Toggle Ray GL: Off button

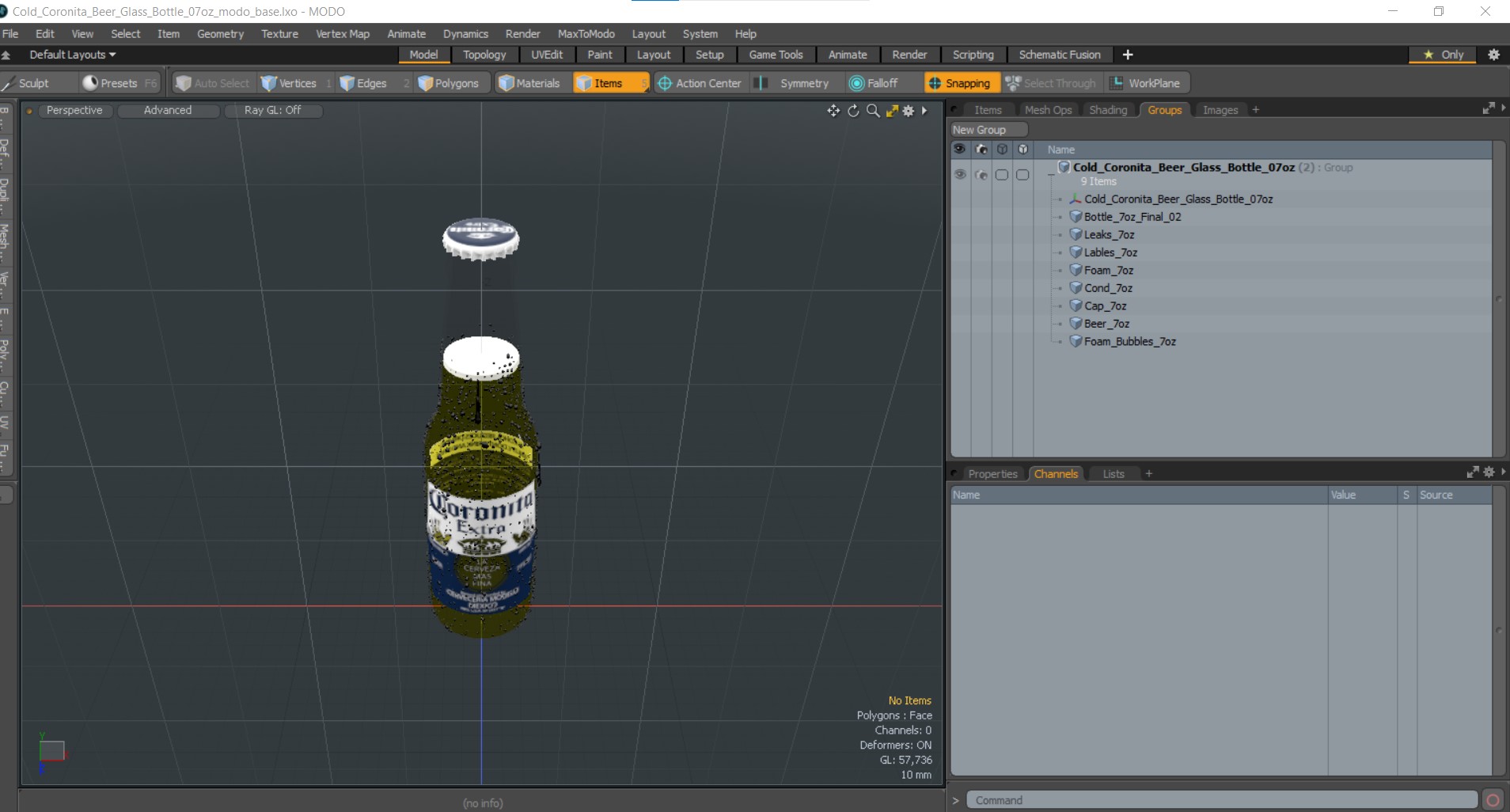tap(273, 110)
